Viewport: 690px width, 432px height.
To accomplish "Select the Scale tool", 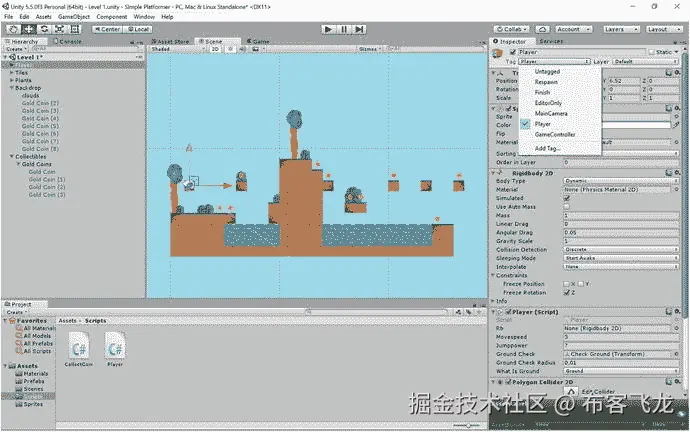I will click(59, 29).
